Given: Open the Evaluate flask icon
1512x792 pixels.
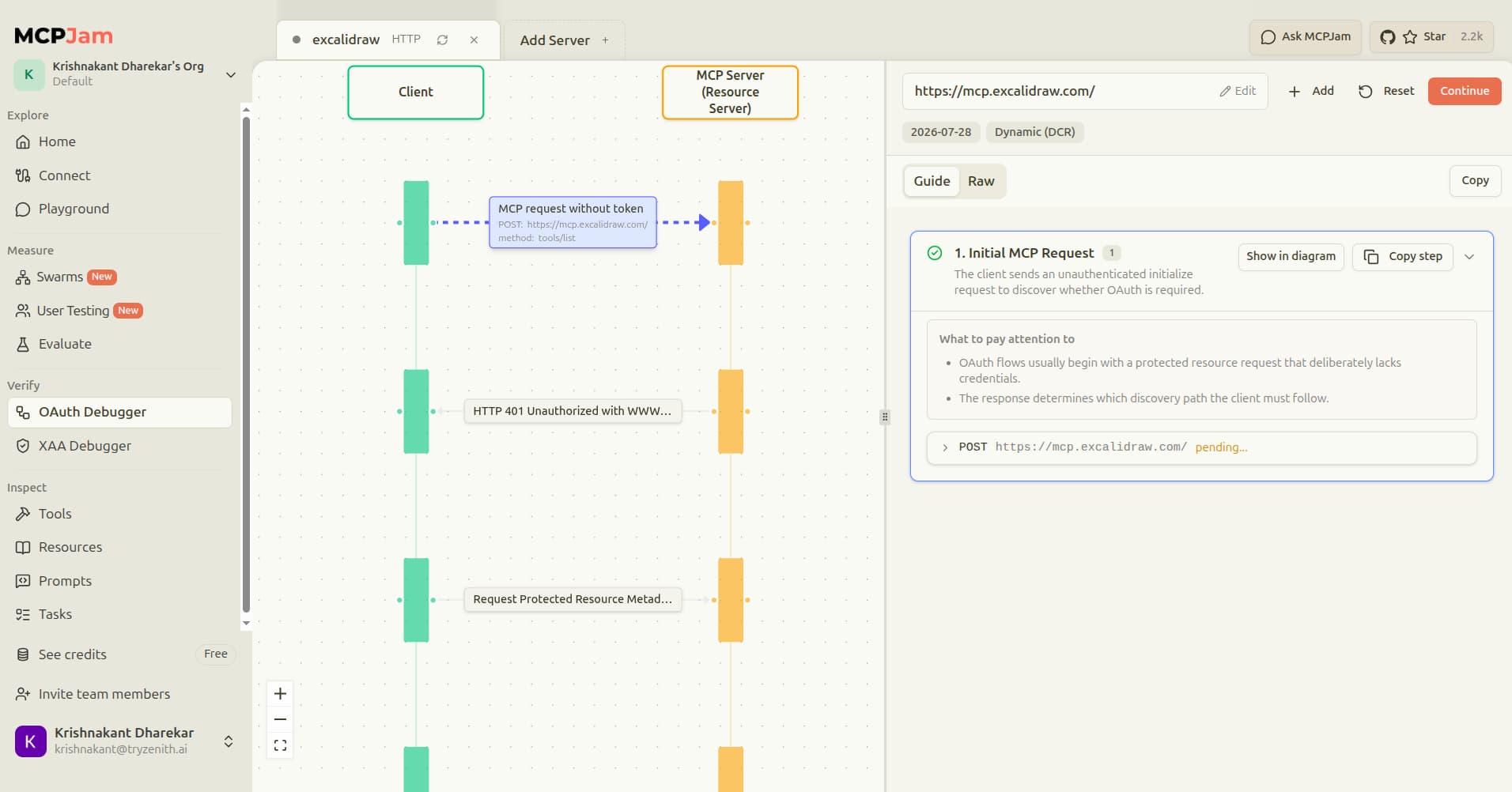Looking at the screenshot, I should pyautogui.click(x=23, y=344).
